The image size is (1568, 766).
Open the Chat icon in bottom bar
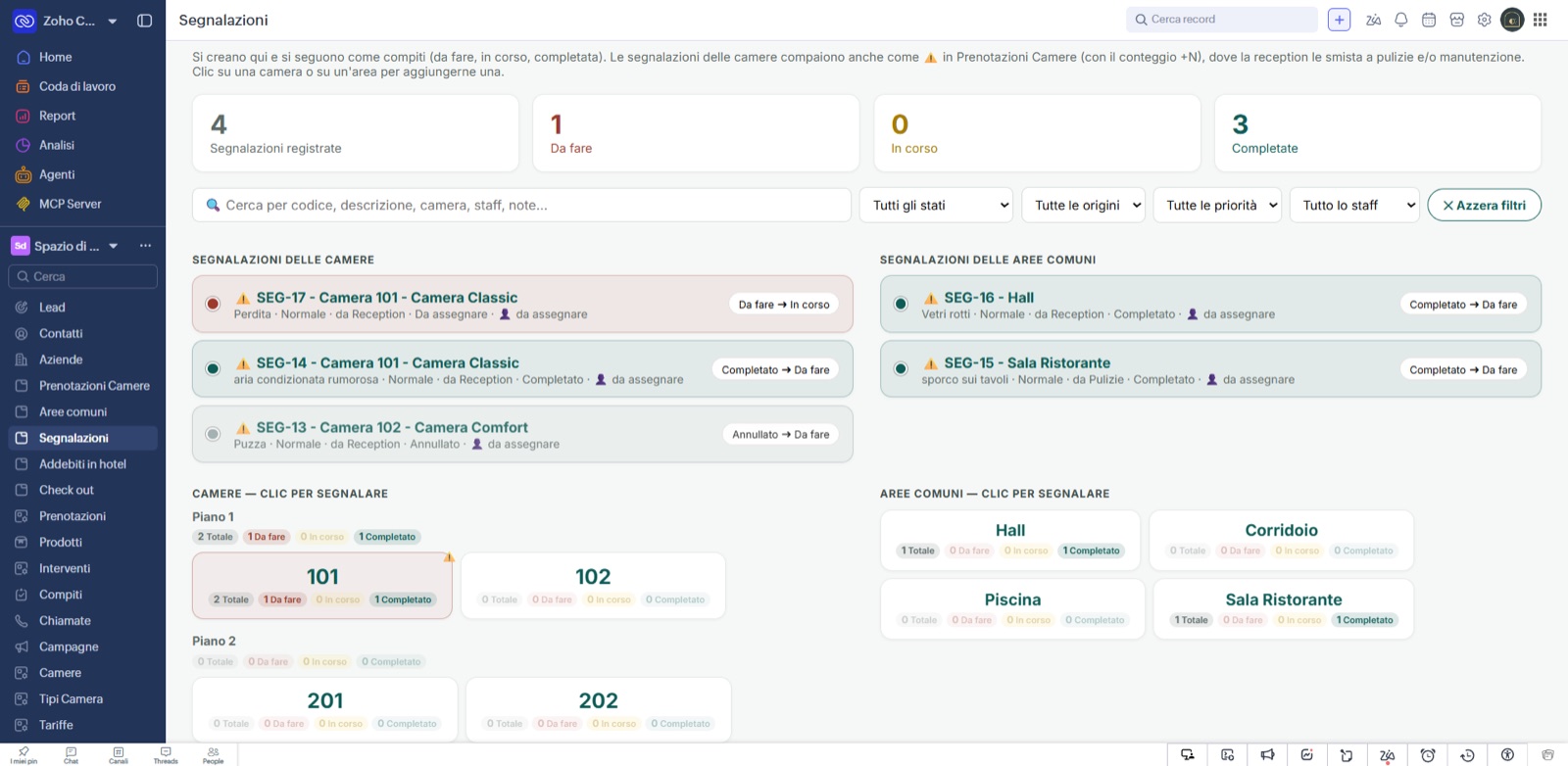71,755
